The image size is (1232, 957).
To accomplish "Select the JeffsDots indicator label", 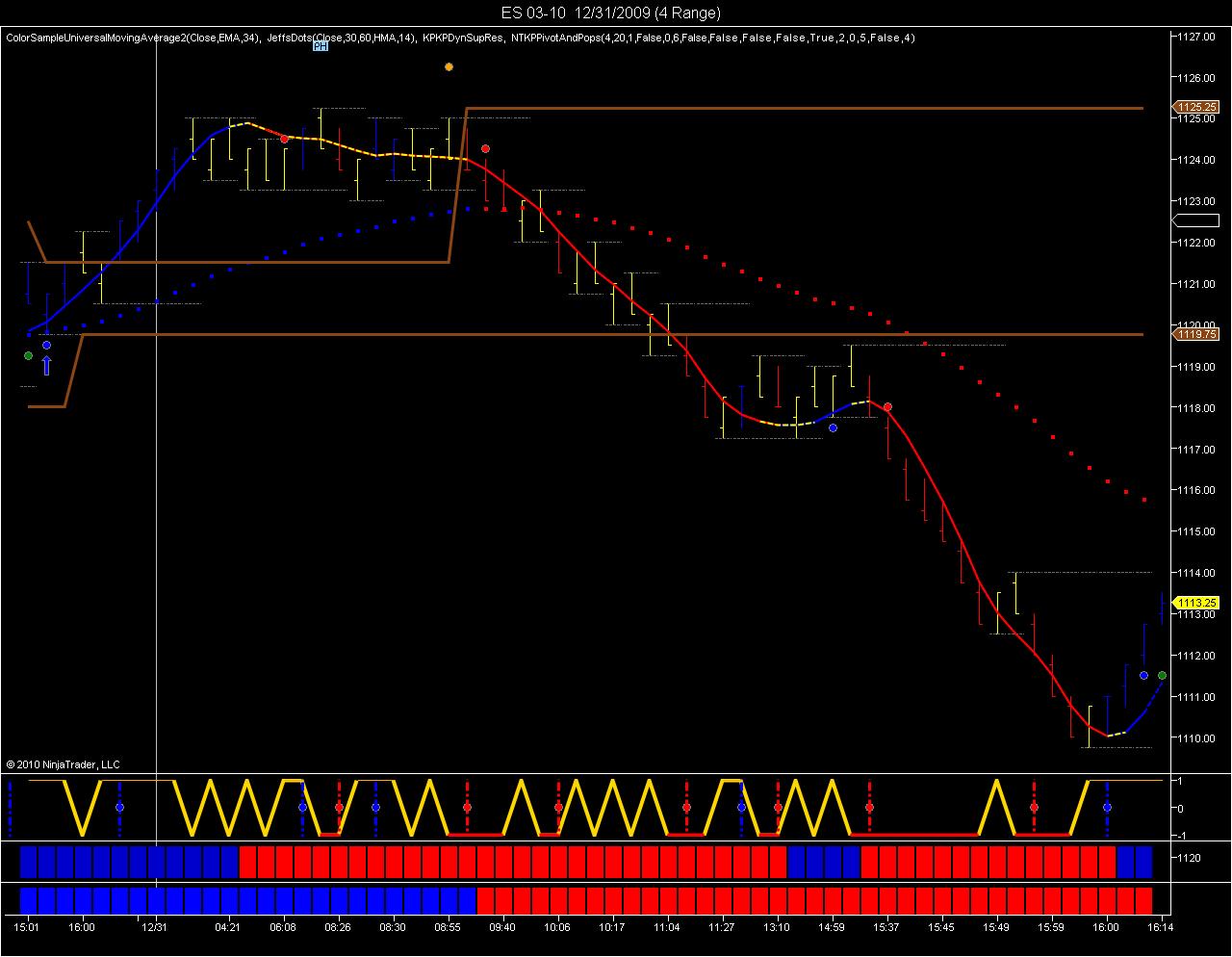I will tap(342, 38).
